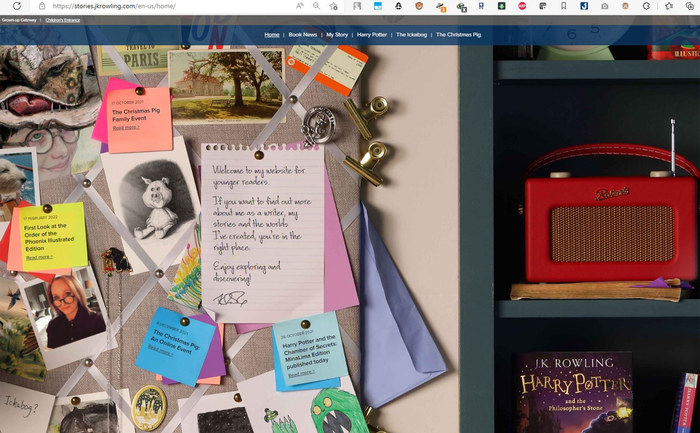This screenshot has width=700, height=433.
Task: Click the orange shield extension icon
Action: pyautogui.click(x=419, y=6)
